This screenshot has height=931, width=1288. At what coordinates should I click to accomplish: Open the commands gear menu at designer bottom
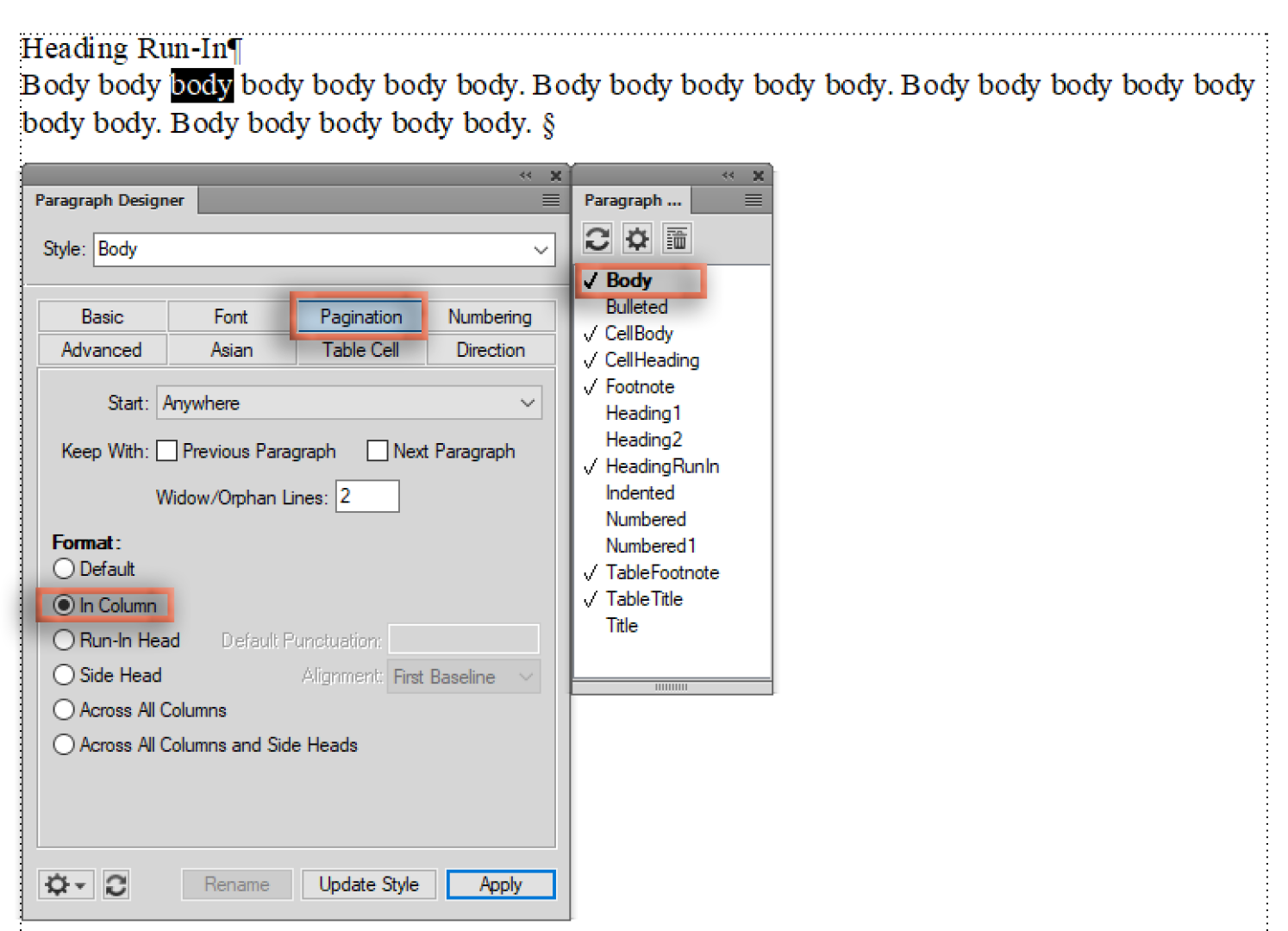click(x=66, y=884)
